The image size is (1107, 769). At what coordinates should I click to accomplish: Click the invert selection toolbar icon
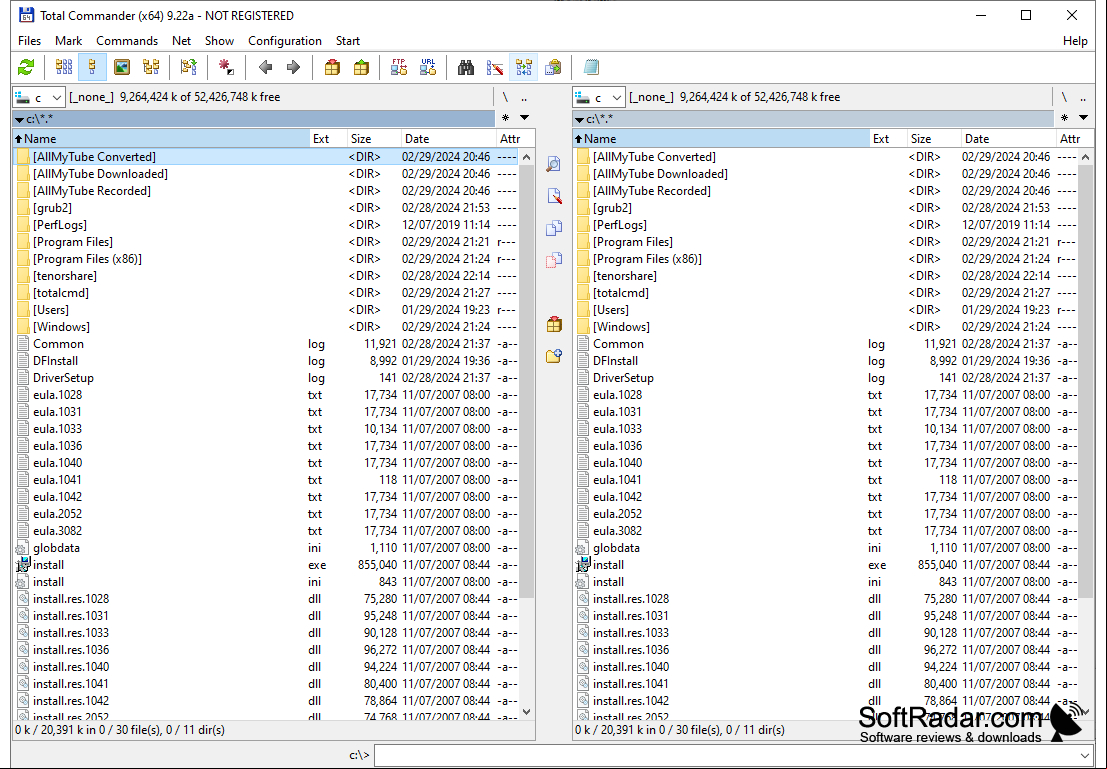point(188,67)
